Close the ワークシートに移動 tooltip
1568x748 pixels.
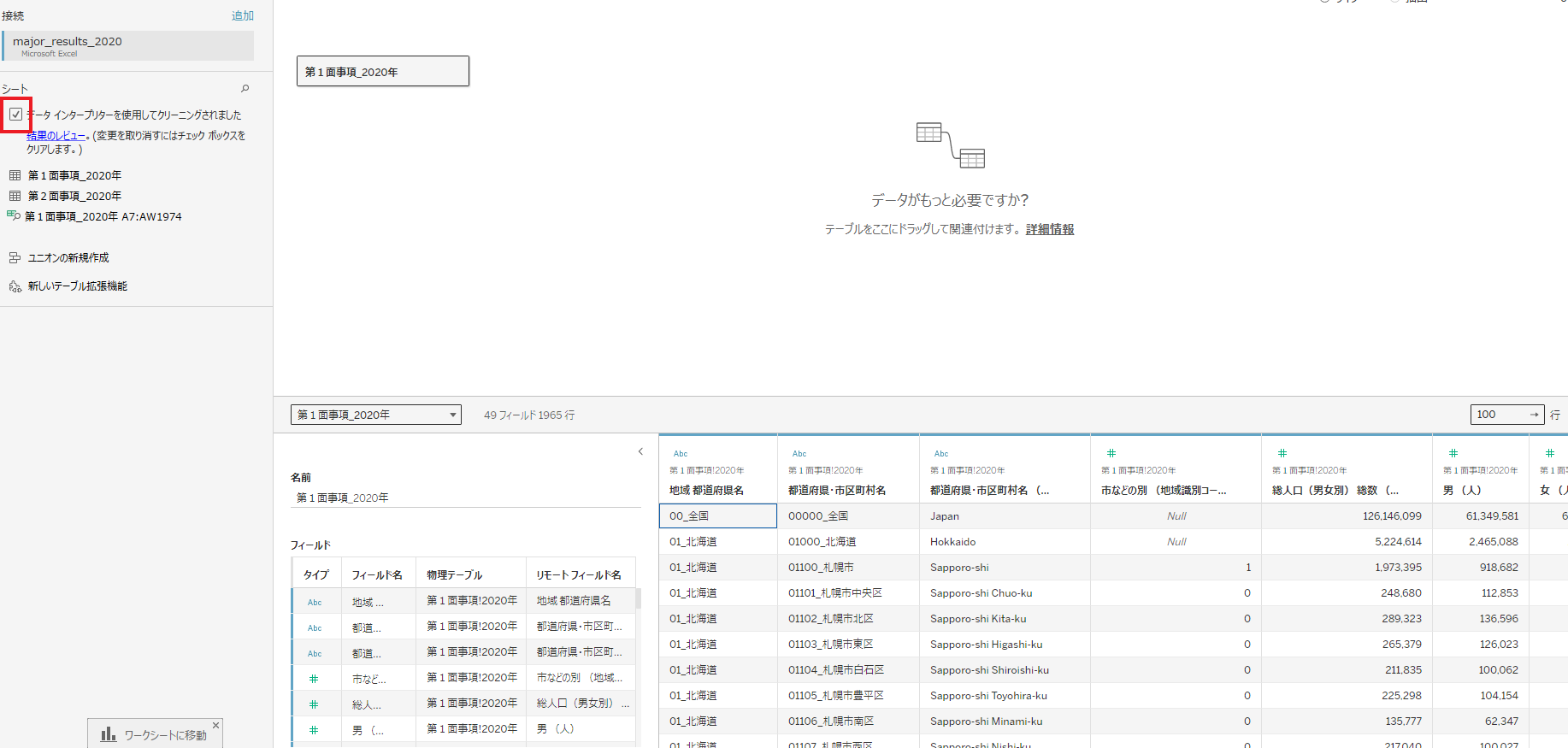(x=215, y=725)
